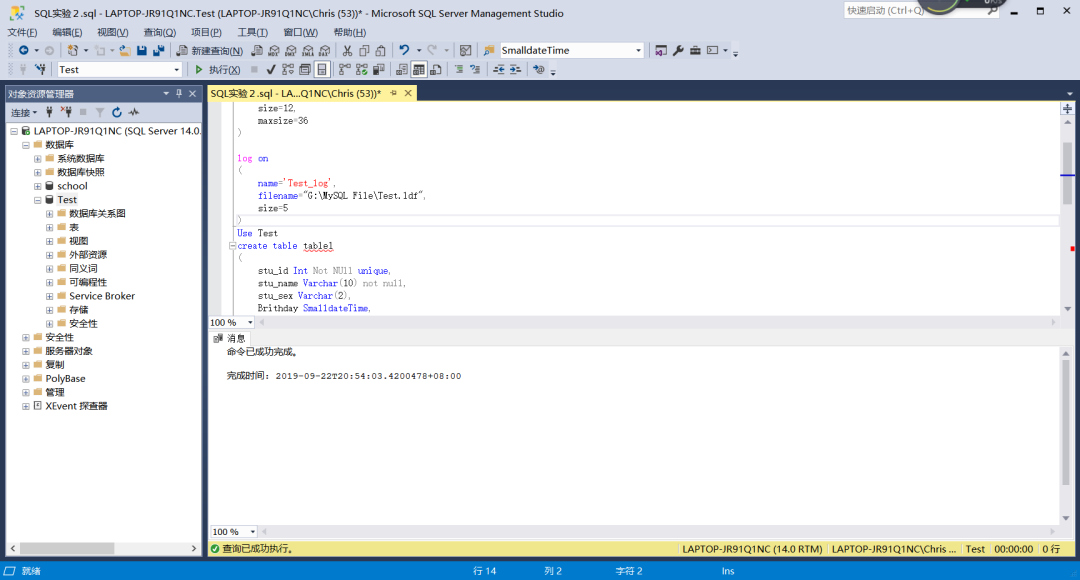Select the PolyBase tree item
The width and height of the screenshot is (1080, 580).
(x=65, y=379)
